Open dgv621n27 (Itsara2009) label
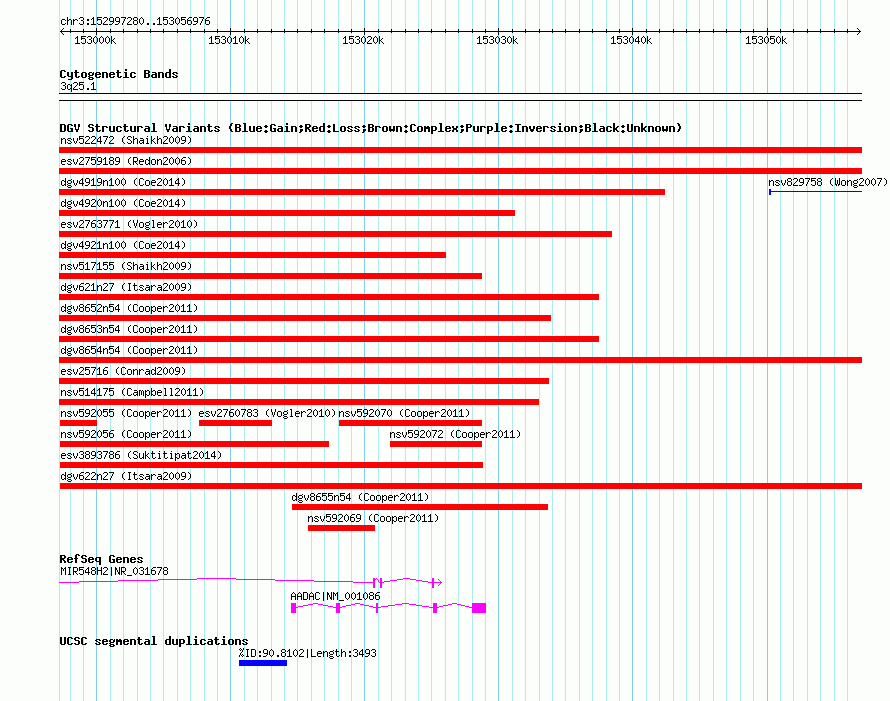The width and height of the screenshot is (890, 701). [x=126, y=287]
